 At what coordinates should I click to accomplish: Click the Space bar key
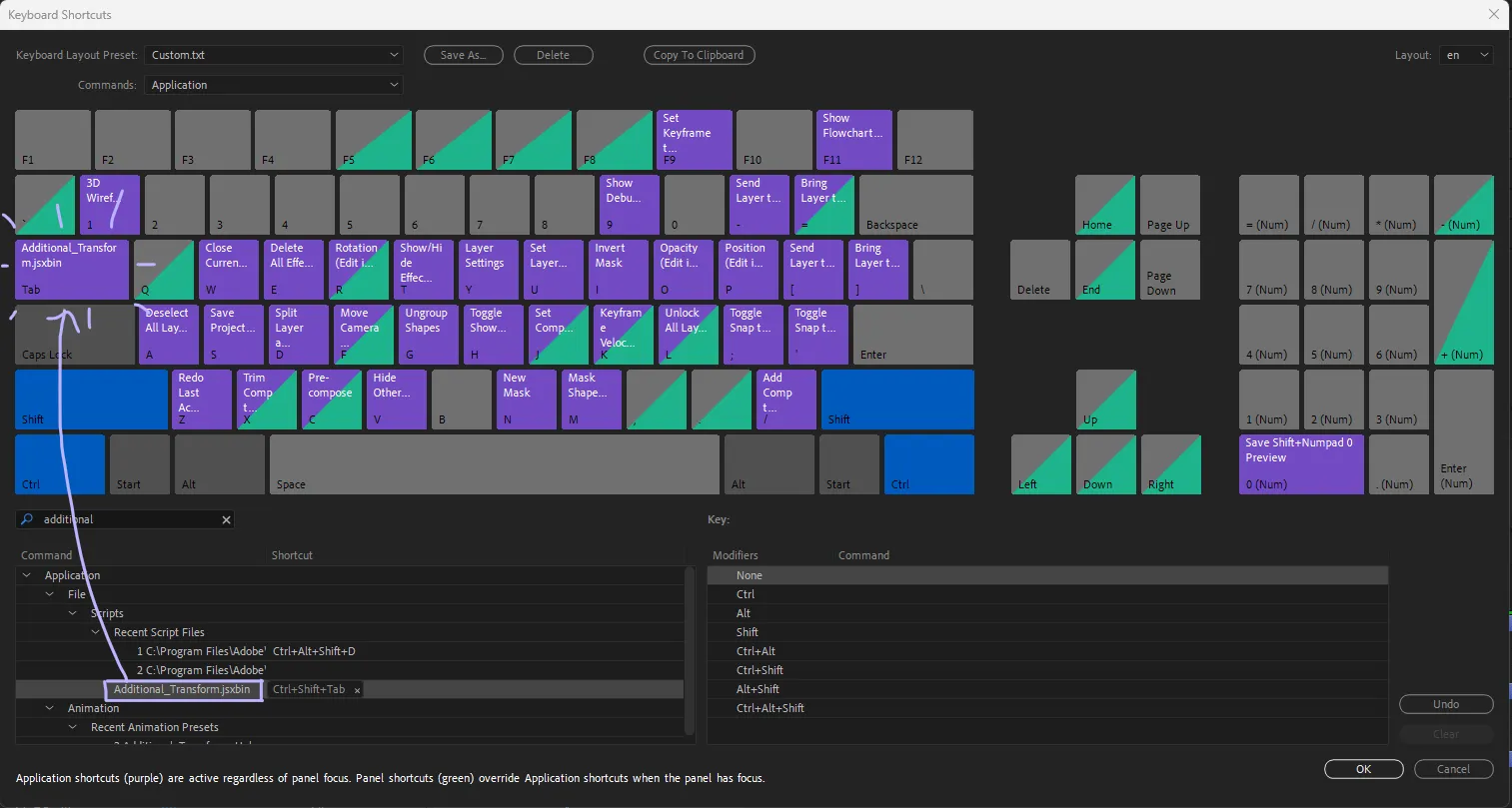[495, 464]
